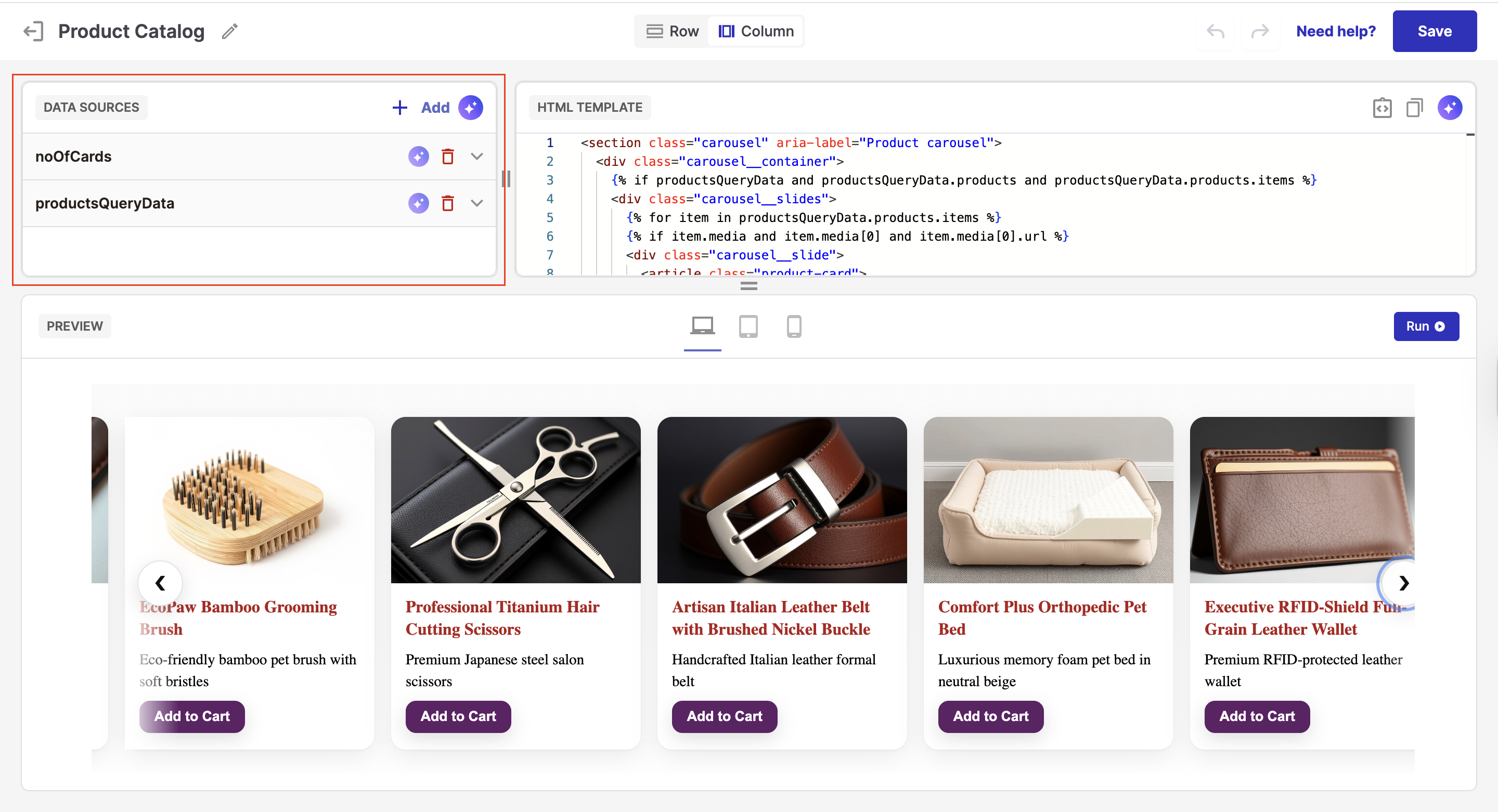This screenshot has width=1498, height=812.
Task: Expand the productsQueryData data source
Action: [477, 203]
